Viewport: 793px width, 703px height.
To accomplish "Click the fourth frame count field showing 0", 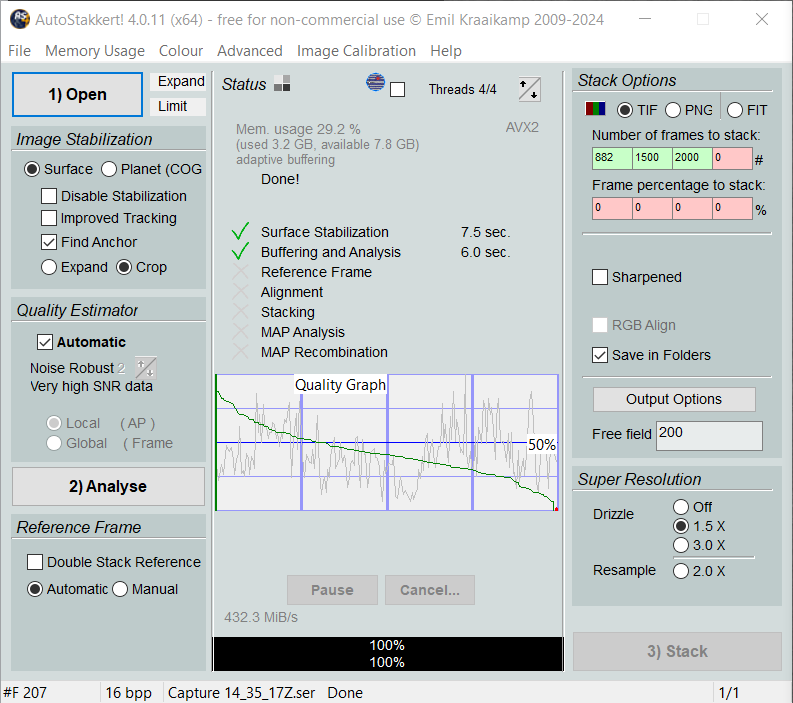I will (732, 158).
